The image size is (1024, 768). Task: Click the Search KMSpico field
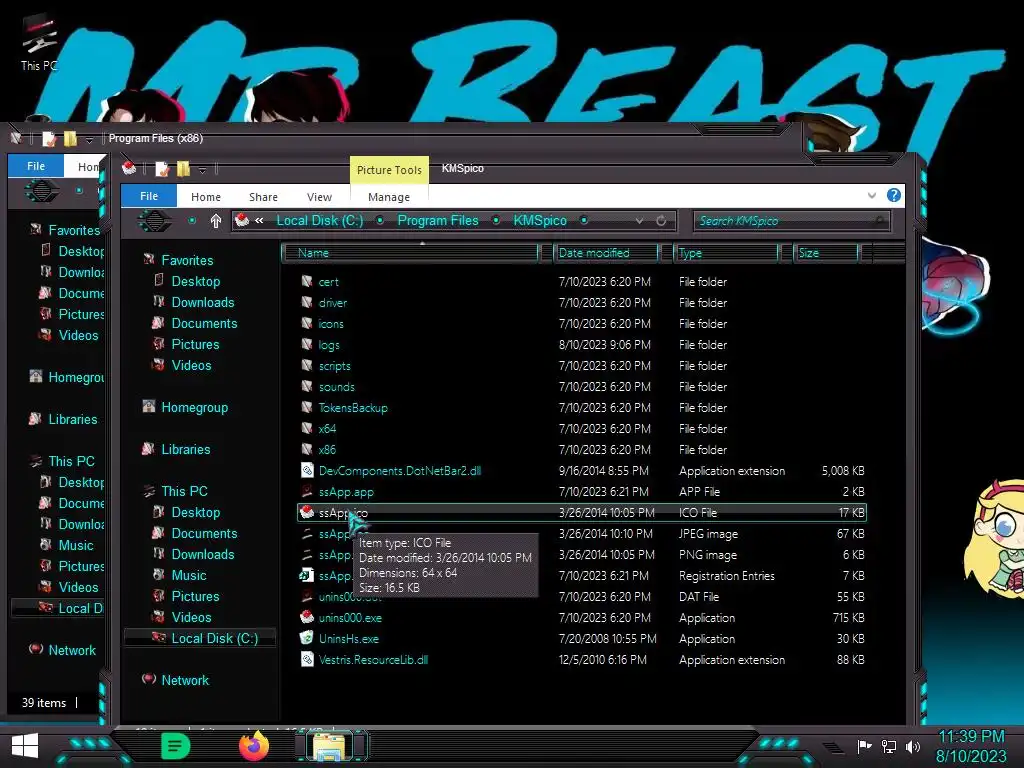[792, 221]
